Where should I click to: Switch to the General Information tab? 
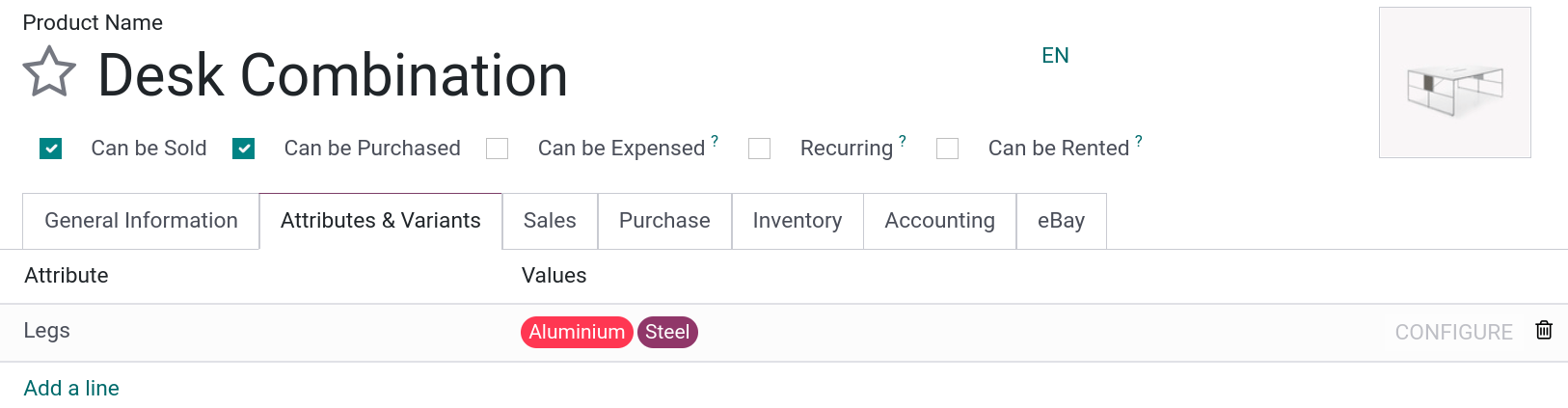(141, 221)
